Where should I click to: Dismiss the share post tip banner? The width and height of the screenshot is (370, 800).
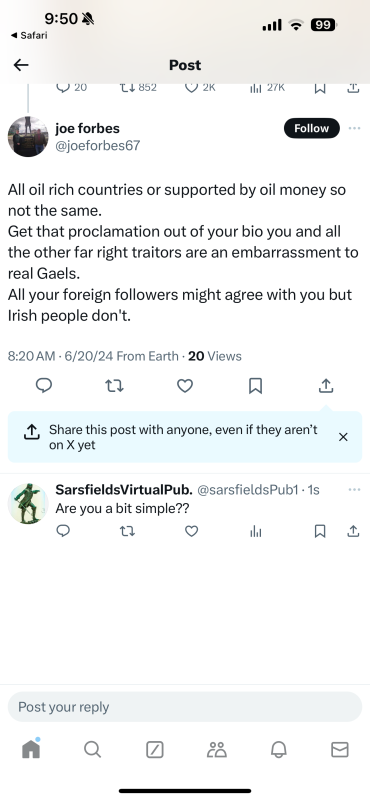343,437
